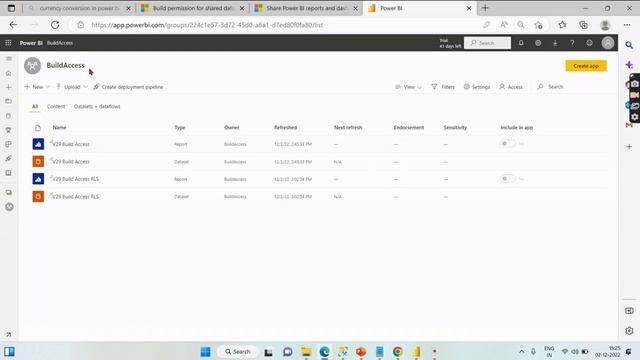
Task: Open the help question mark icon
Action: (x=572, y=43)
